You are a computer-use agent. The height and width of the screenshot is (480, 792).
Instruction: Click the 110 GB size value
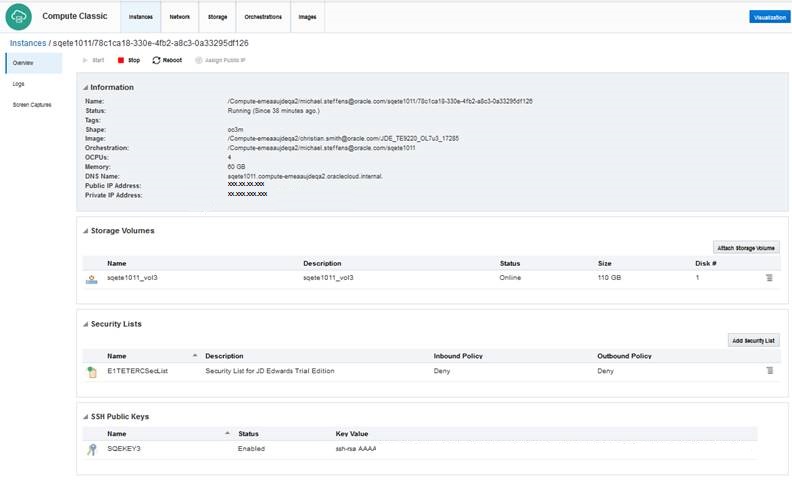609,277
